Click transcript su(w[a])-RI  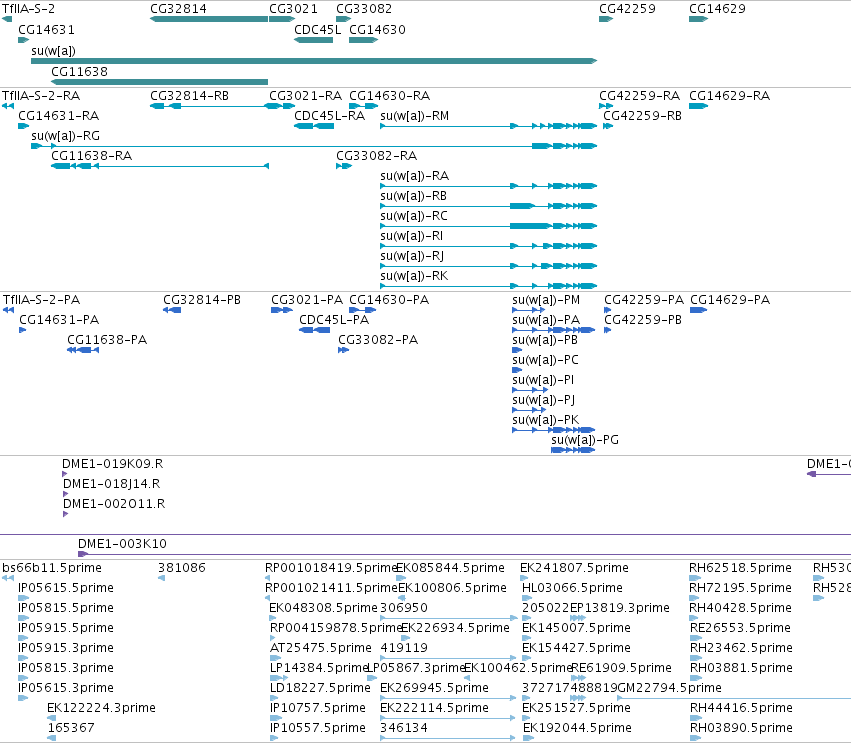[x=488, y=246]
